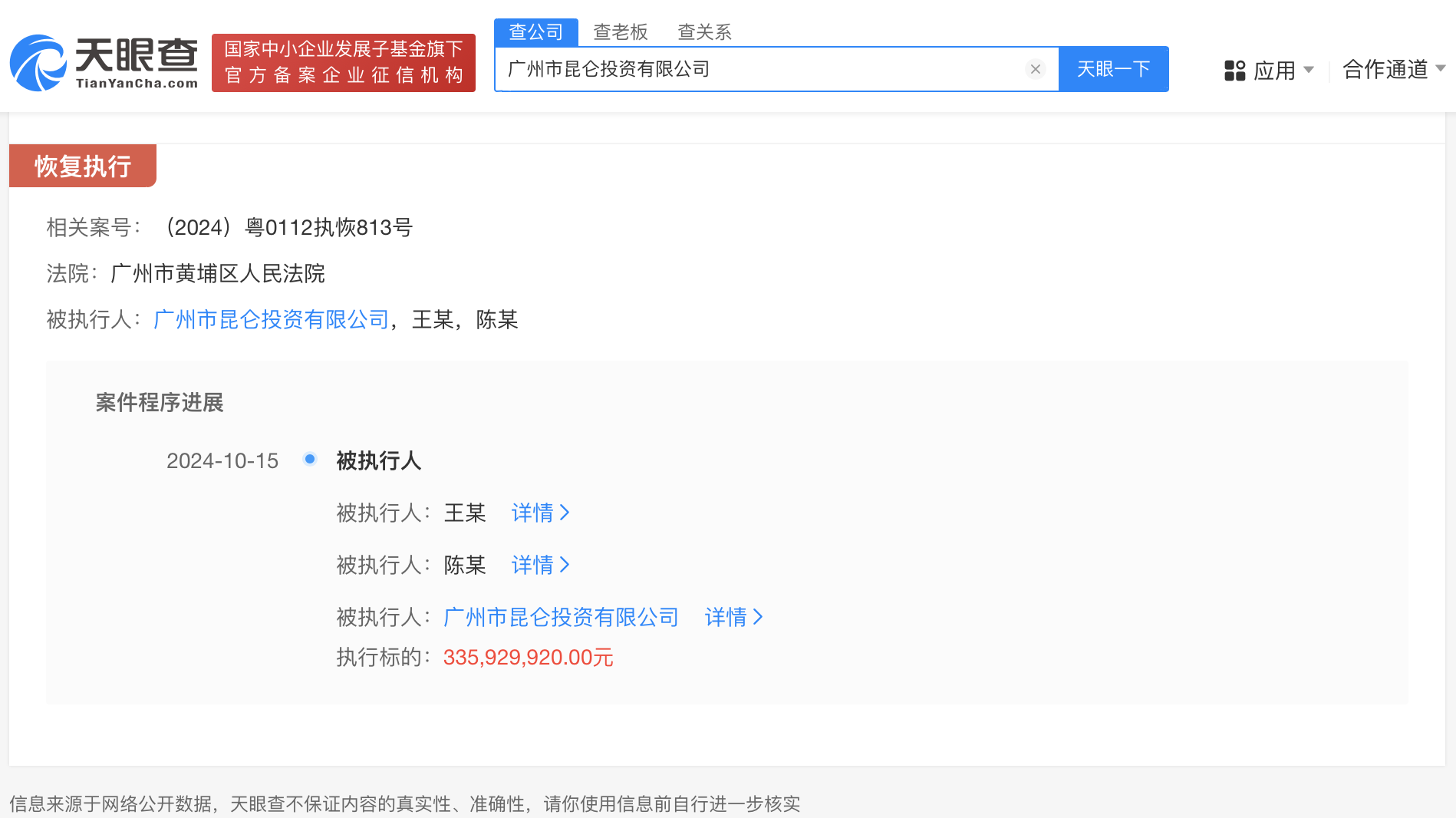The height and width of the screenshot is (818, 1456).
Task: Clear the search box using the × icon
Action: click(1036, 69)
